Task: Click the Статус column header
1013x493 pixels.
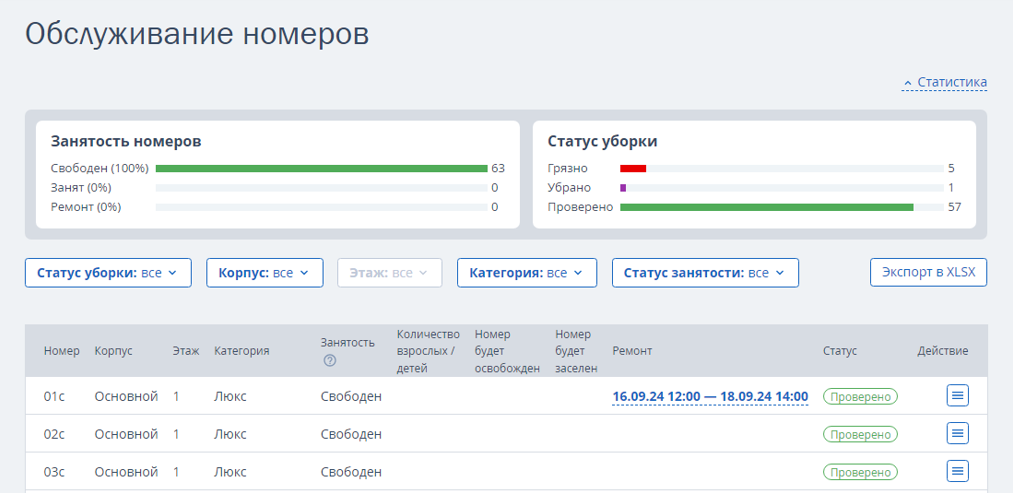Action: 840,351
